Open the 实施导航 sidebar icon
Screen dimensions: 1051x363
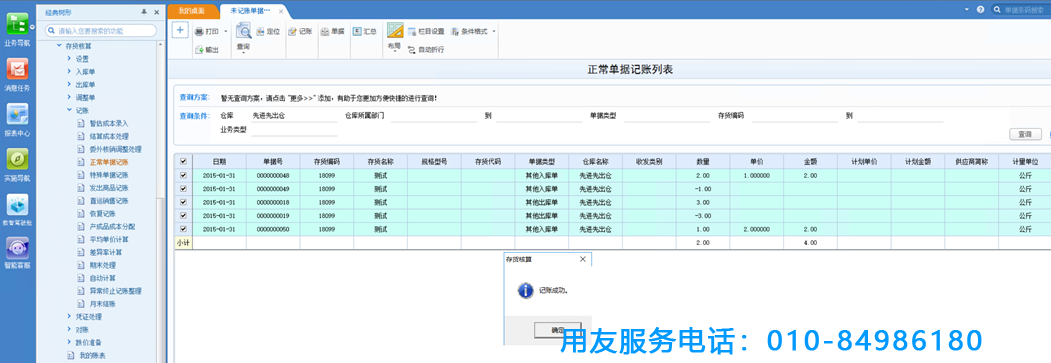point(17,159)
